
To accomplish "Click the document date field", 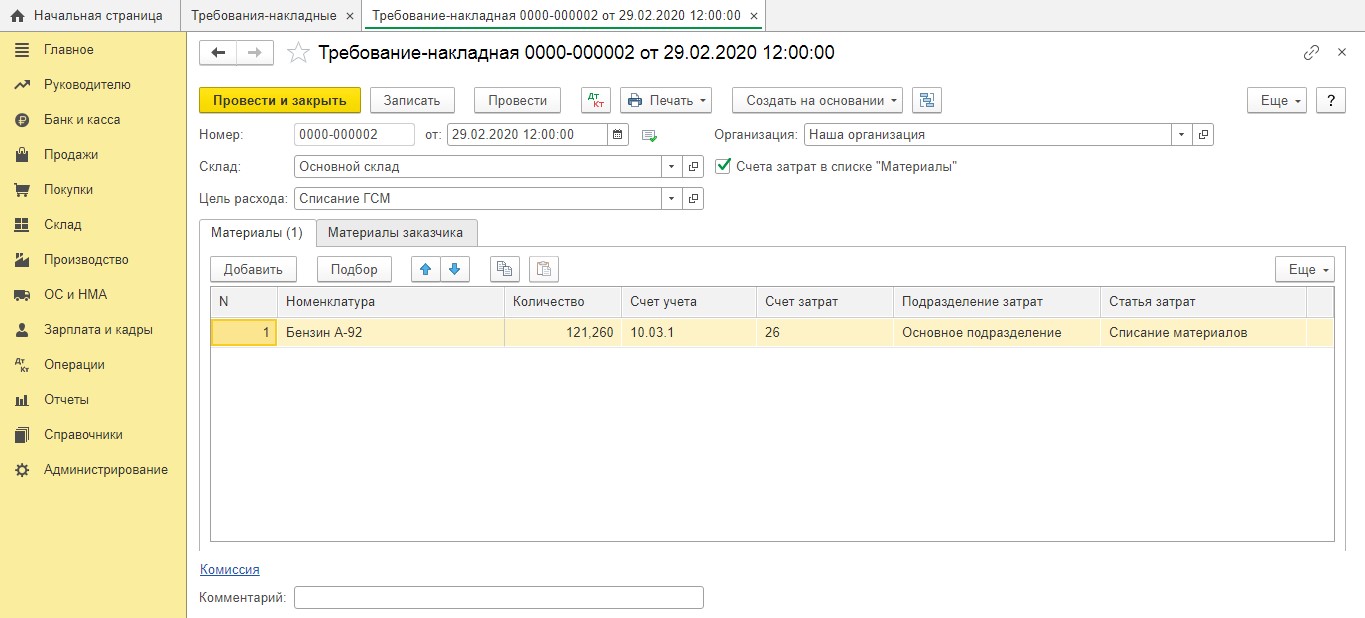I will coord(527,134).
